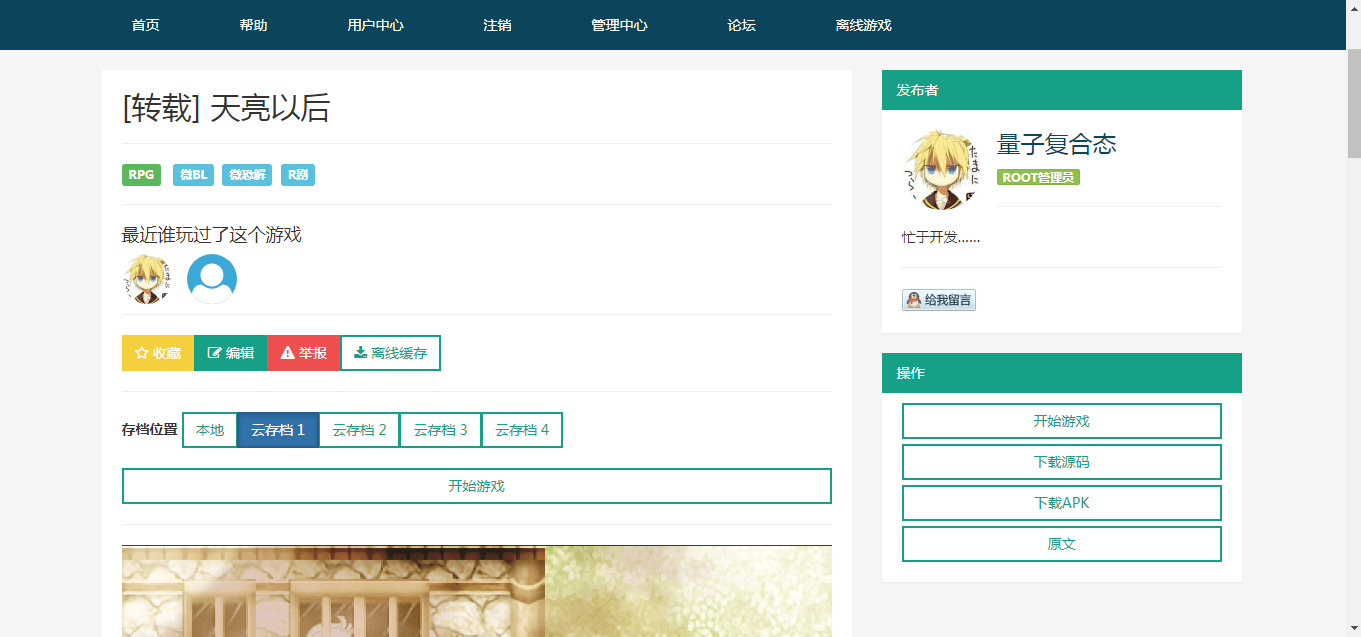This screenshot has height=637, width=1361.
Task: Open the anime avatar of recent player
Action: coord(147,279)
